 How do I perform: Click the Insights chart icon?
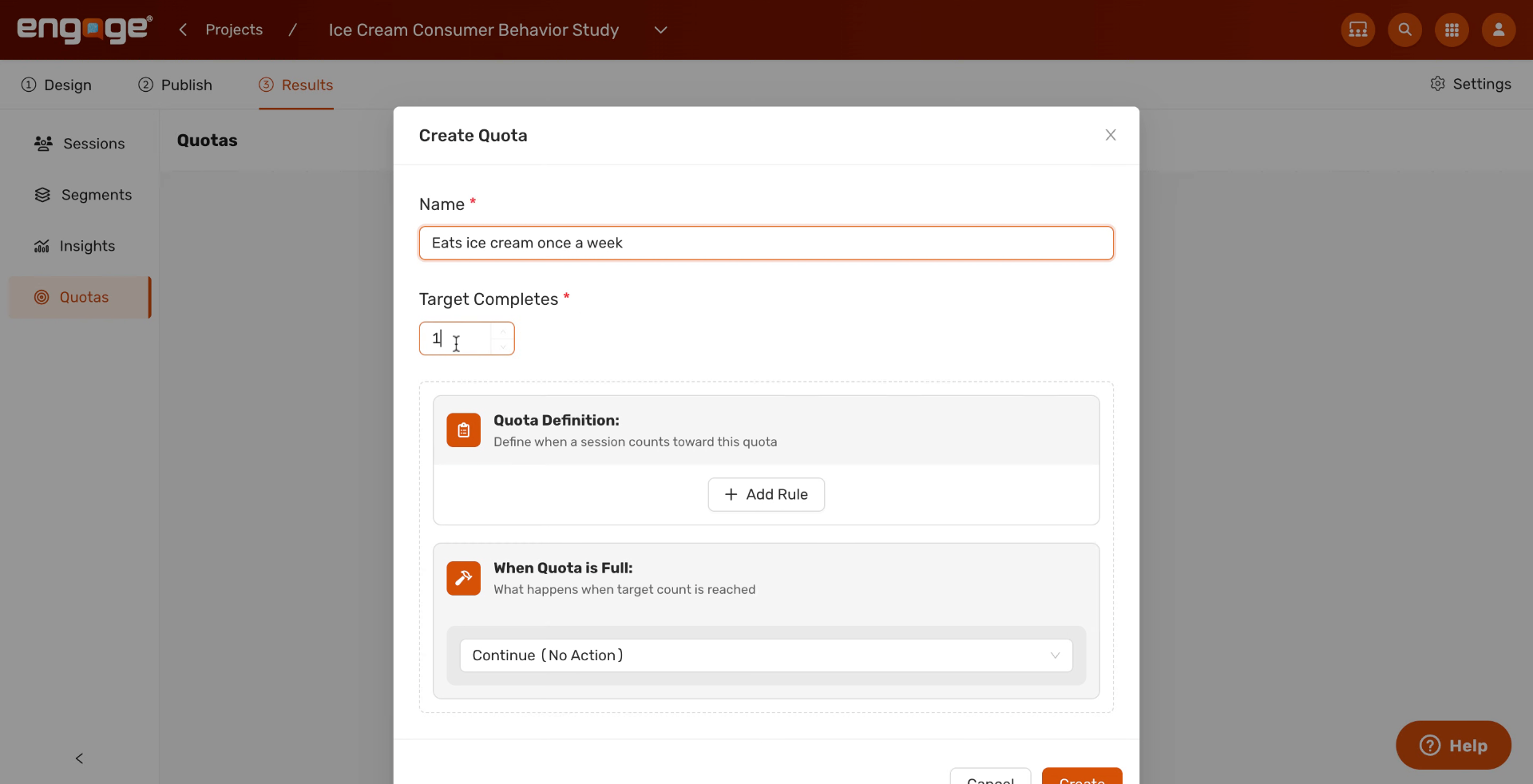pos(42,246)
